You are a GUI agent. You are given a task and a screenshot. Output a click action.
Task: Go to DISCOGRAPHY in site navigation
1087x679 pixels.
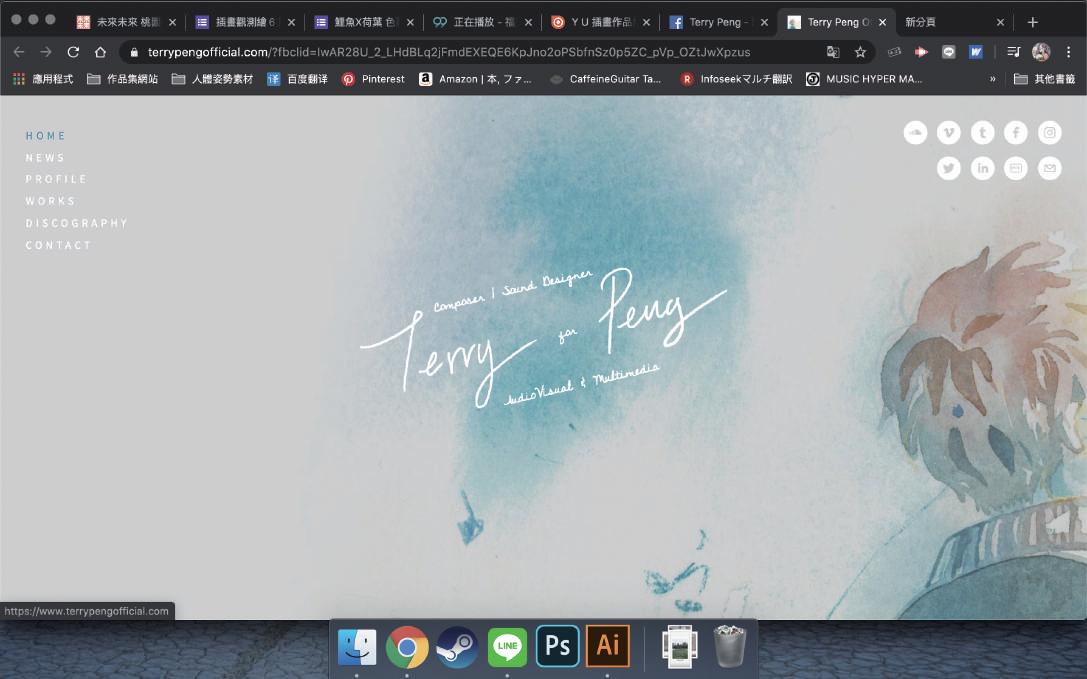77,223
